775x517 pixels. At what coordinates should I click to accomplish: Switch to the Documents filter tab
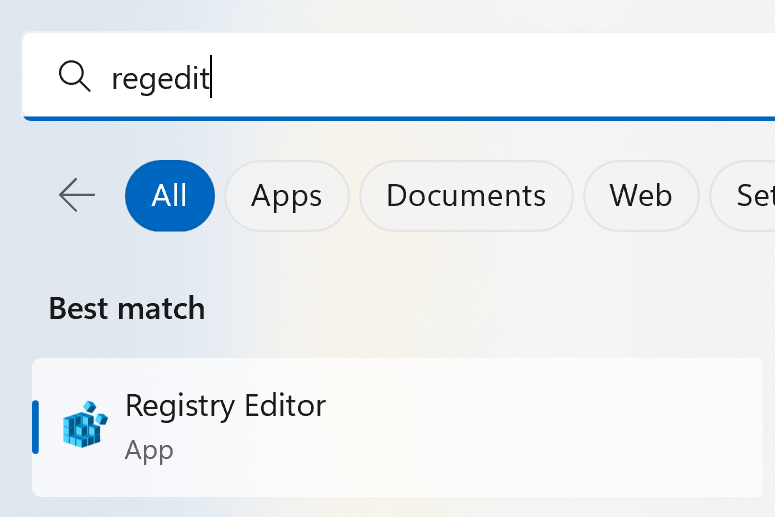click(466, 195)
